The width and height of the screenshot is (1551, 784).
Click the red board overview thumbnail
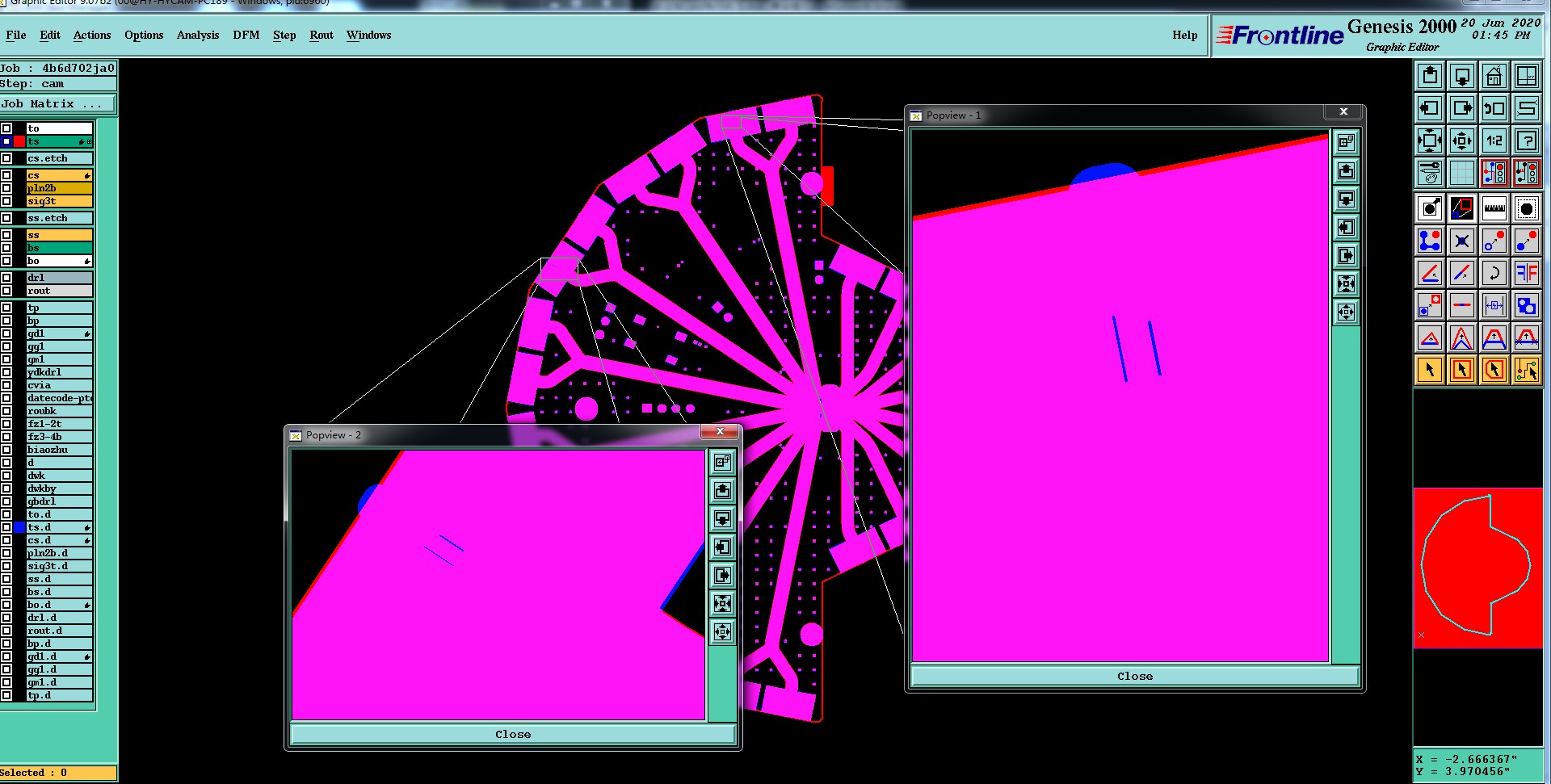1478,568
